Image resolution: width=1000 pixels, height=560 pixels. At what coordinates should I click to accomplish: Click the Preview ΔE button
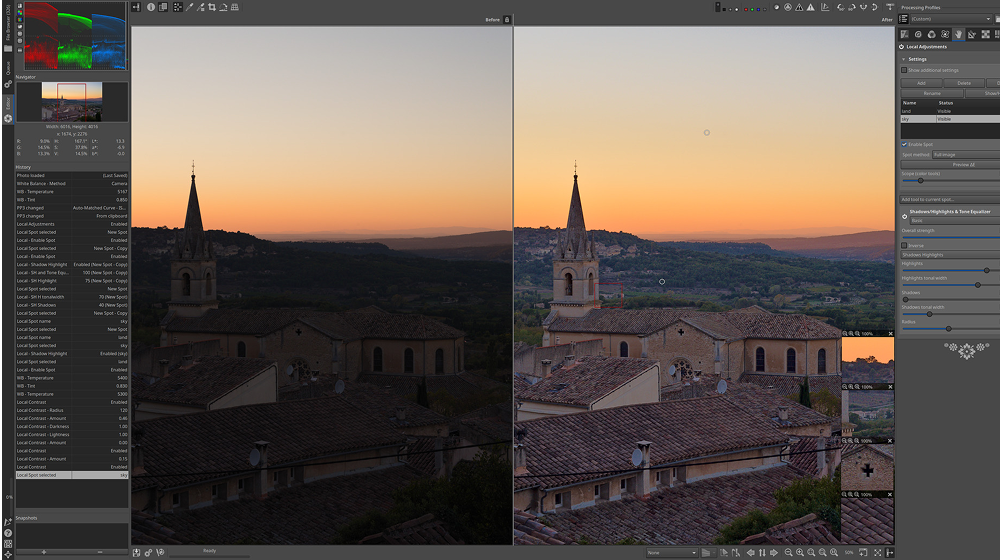click(964, 165)
